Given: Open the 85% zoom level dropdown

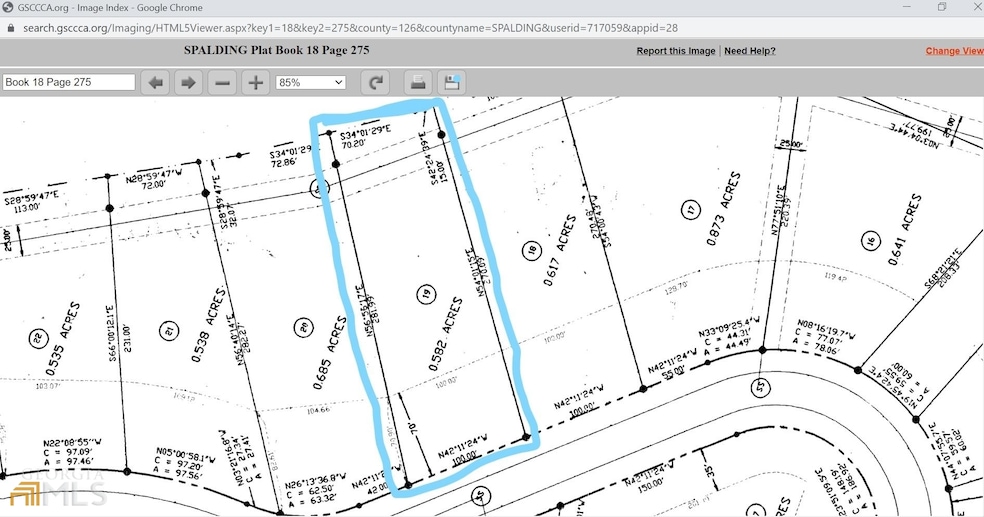Looking at the screenshot, I should (x=310, y=83).
